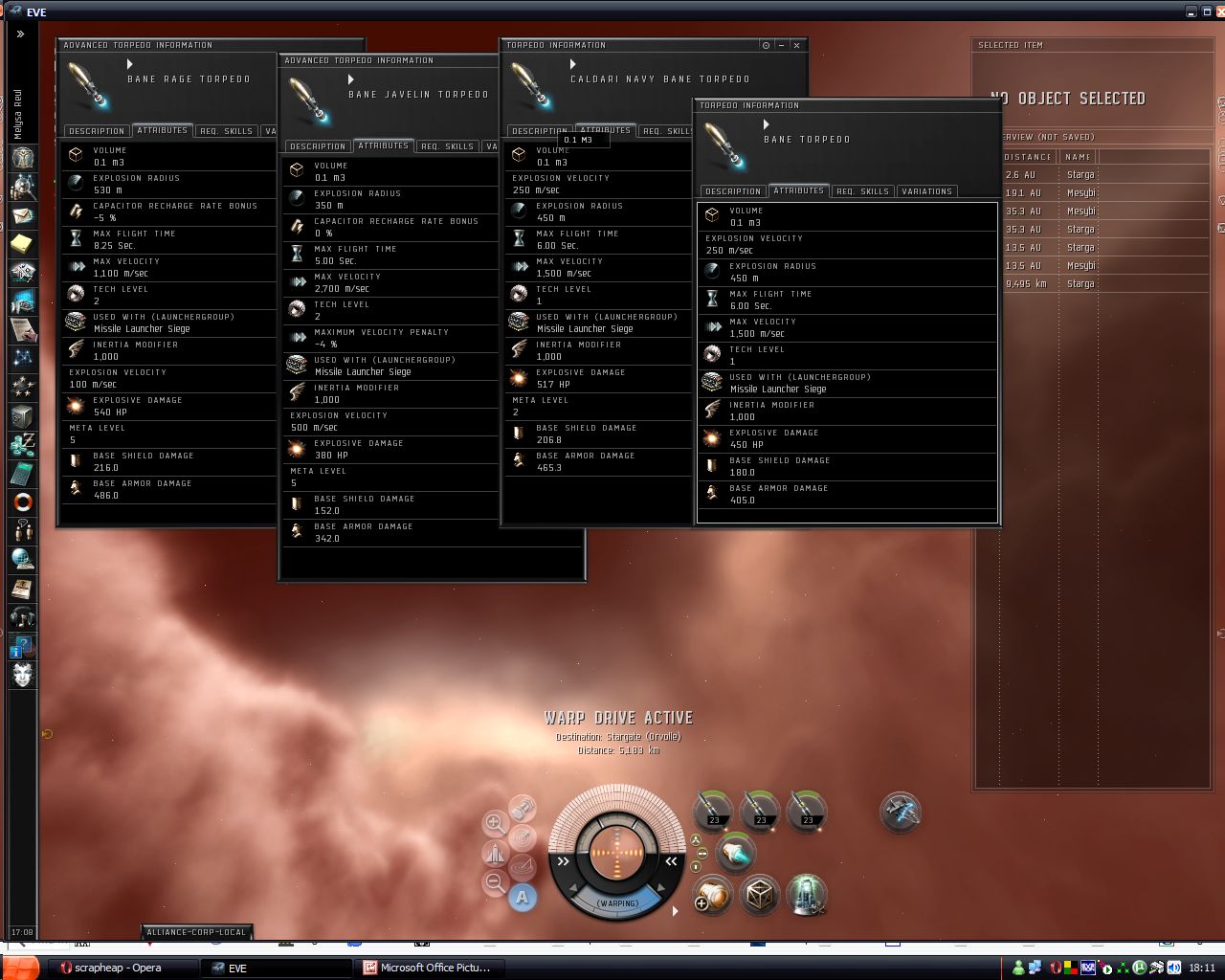Open Description tab in Bane Rage Torpedo window

coord(96,131)
